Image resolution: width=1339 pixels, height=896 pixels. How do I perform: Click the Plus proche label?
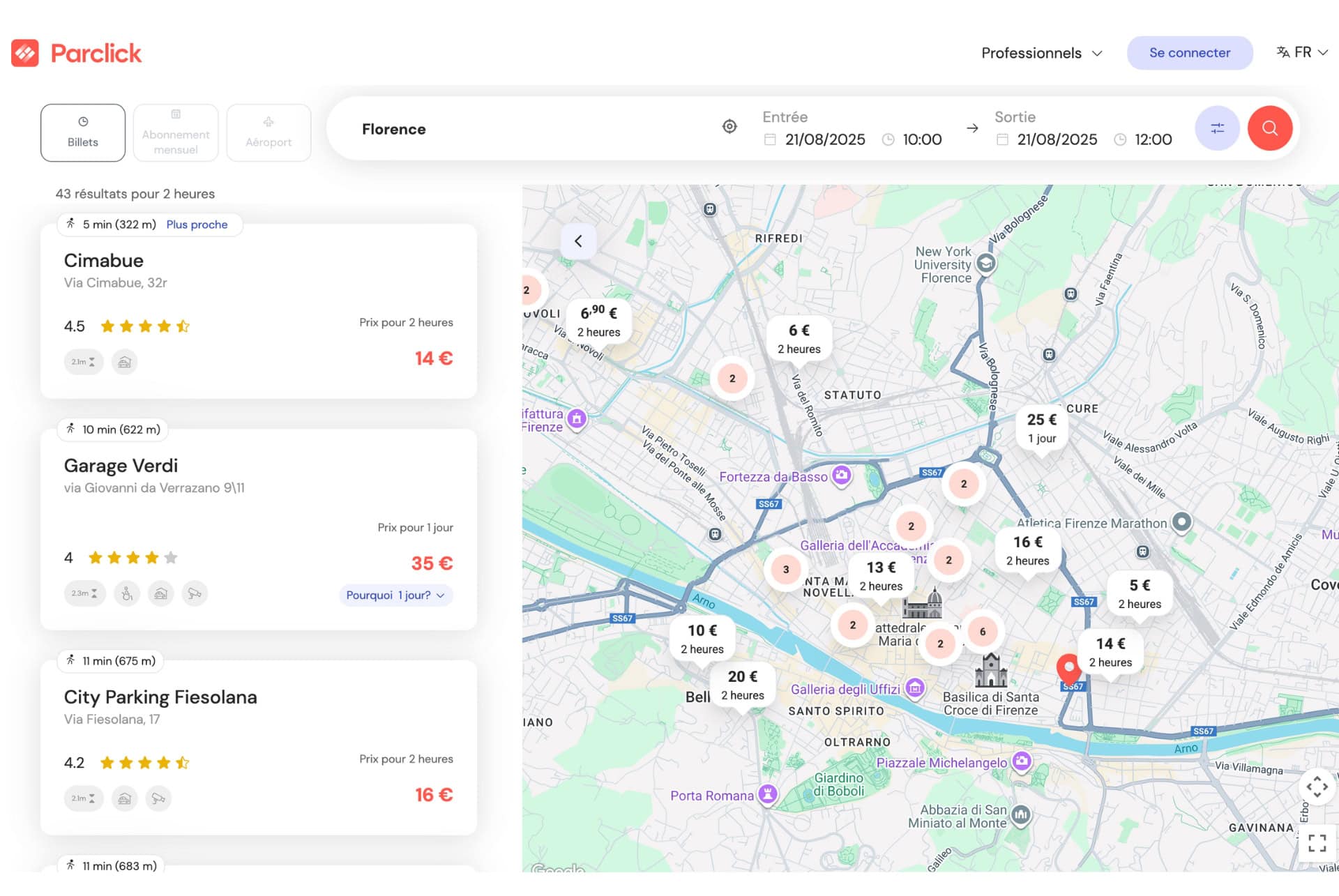197,225
